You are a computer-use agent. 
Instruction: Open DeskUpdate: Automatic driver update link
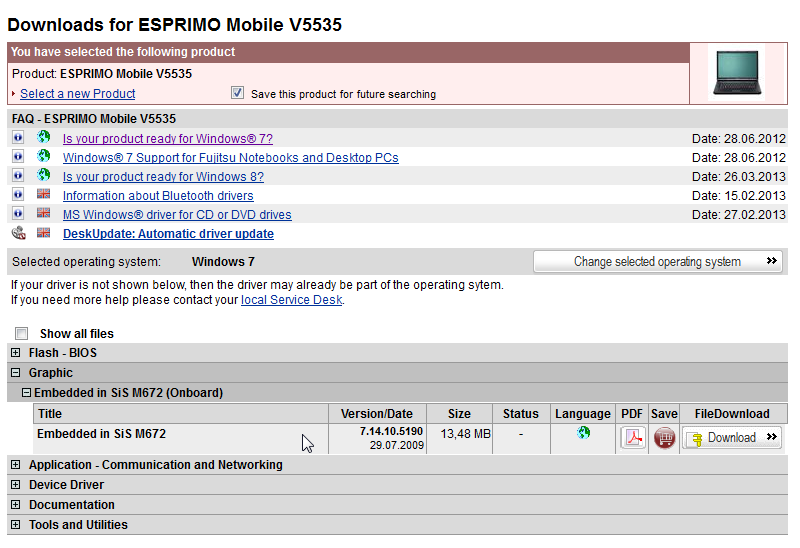pyautogui.click(x=168, y=234)
